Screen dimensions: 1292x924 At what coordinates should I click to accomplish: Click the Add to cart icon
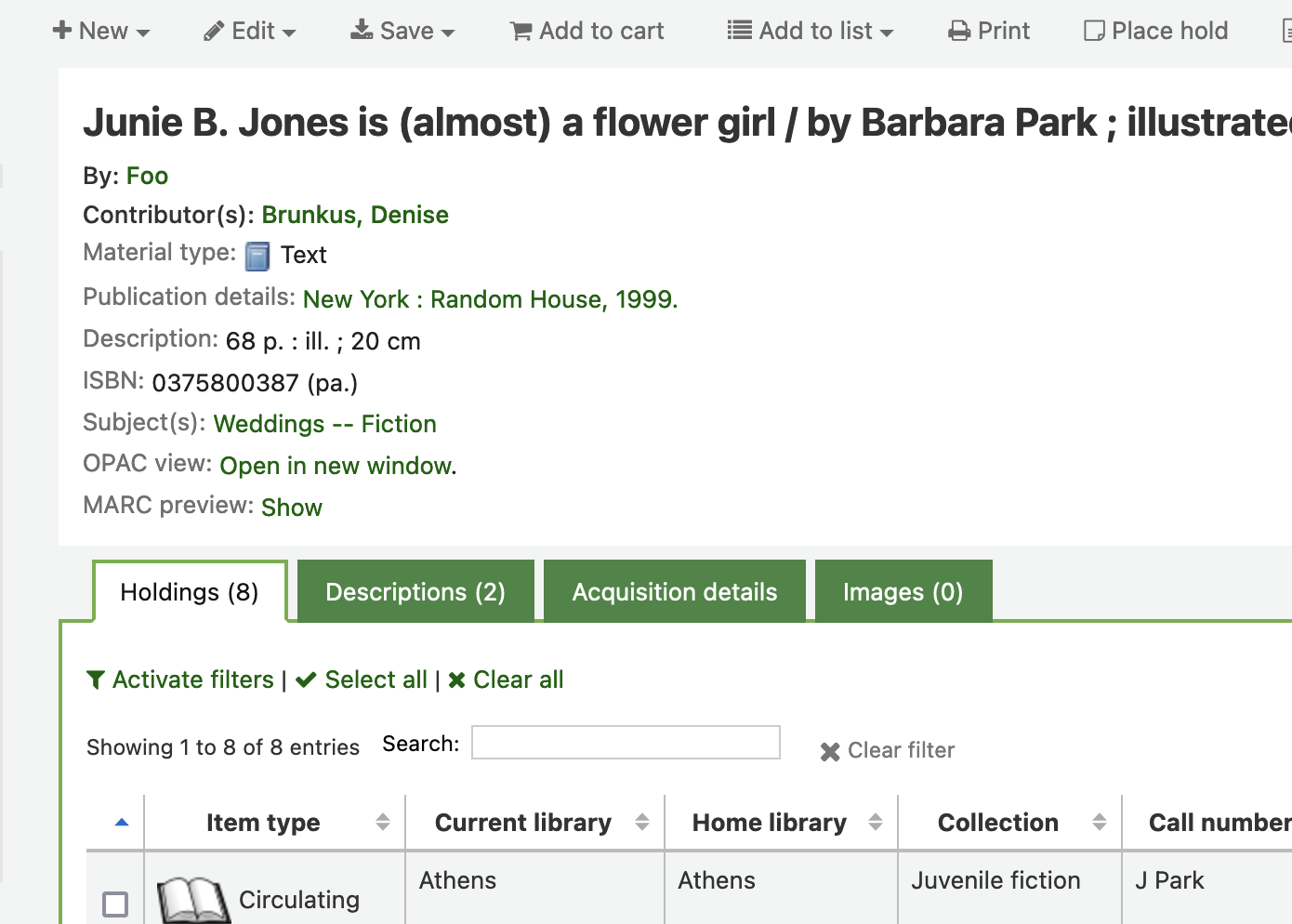click(521, 32)
